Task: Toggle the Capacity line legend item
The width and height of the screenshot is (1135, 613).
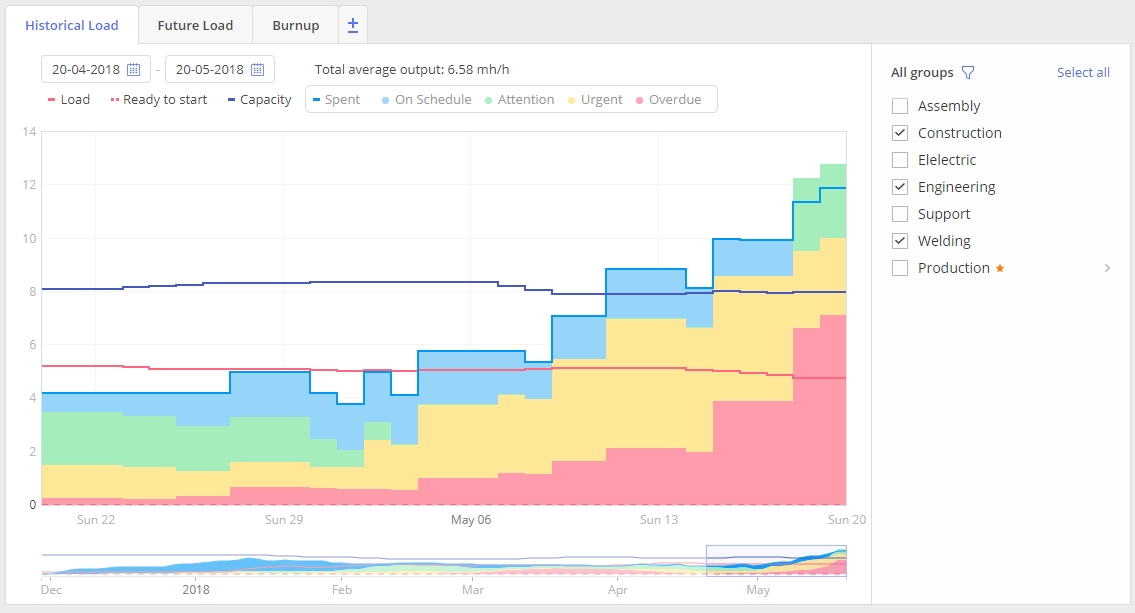Action: (x=259, y=100)
